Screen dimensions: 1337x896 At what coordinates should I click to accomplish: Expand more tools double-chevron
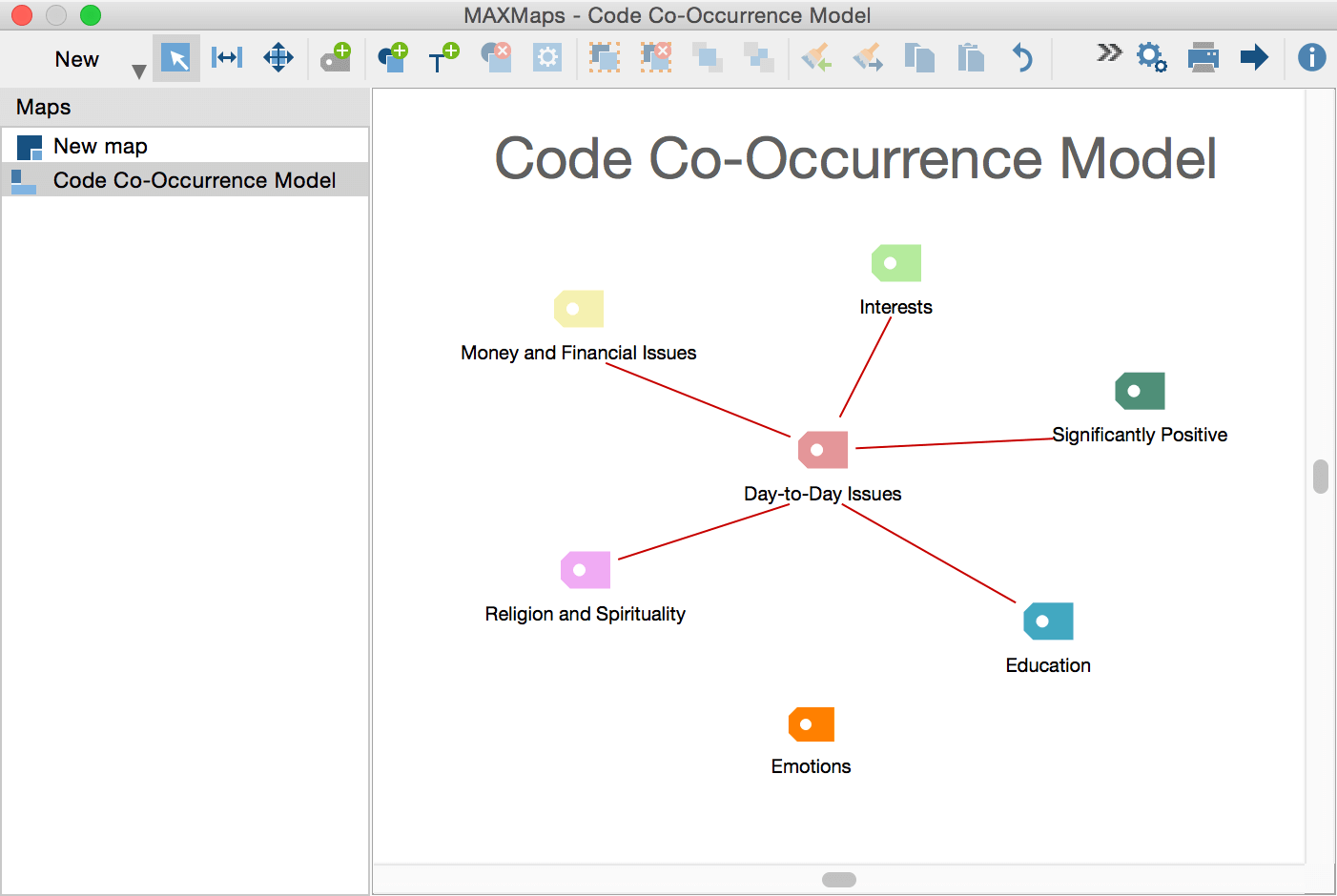(1109, 52)
